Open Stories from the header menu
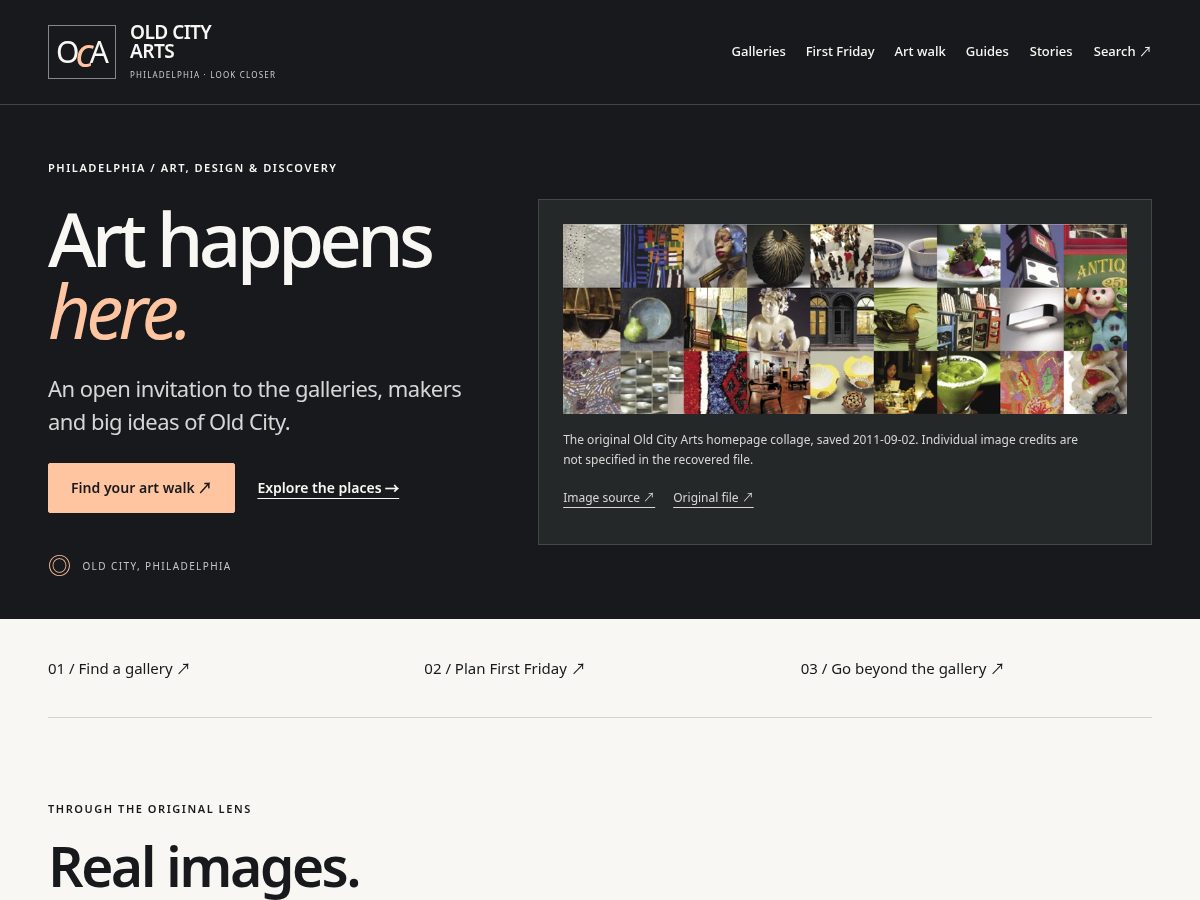 click(x=1051, y=51)
